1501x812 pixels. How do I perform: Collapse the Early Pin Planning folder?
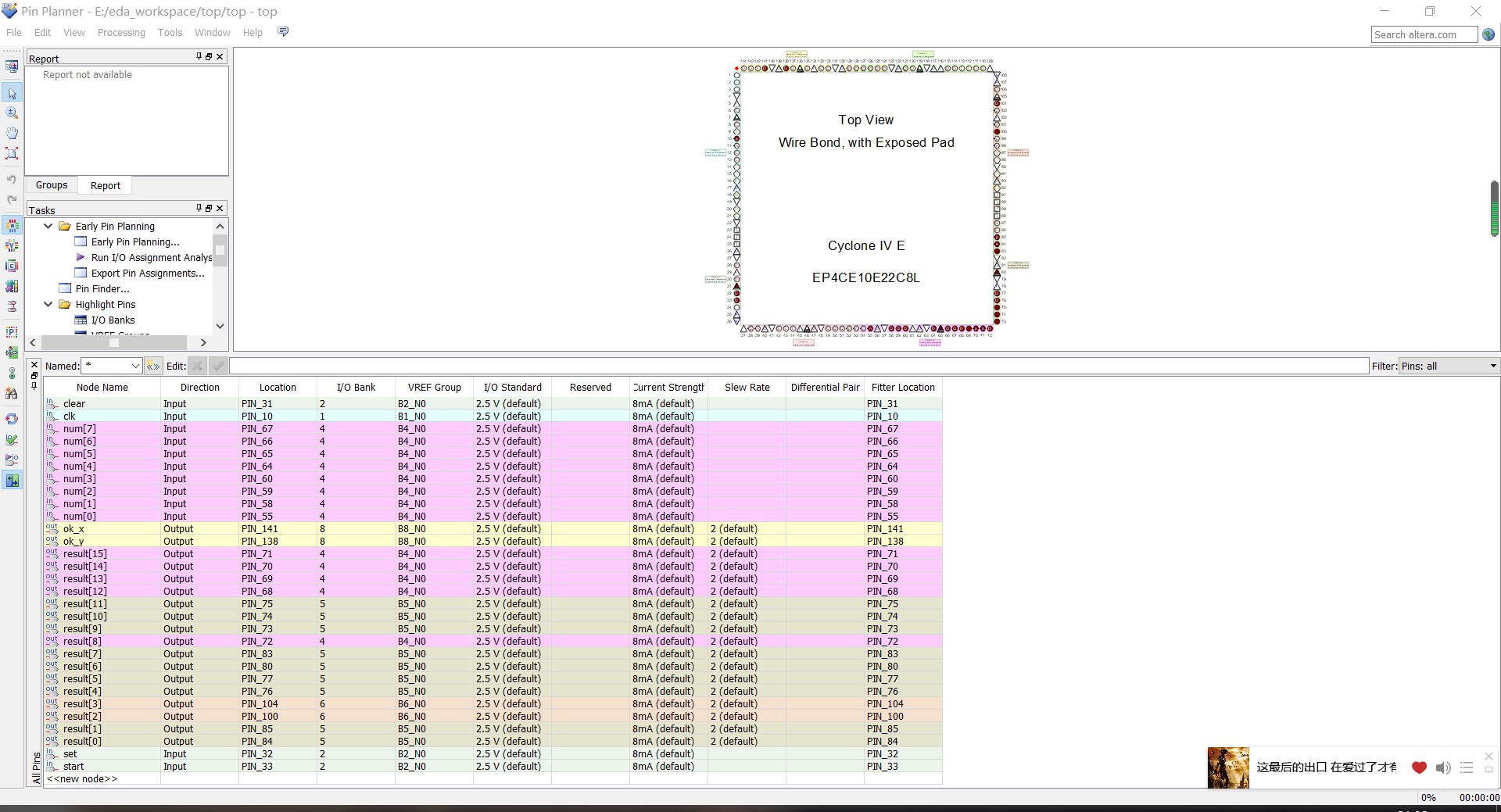tap(48, 226)
